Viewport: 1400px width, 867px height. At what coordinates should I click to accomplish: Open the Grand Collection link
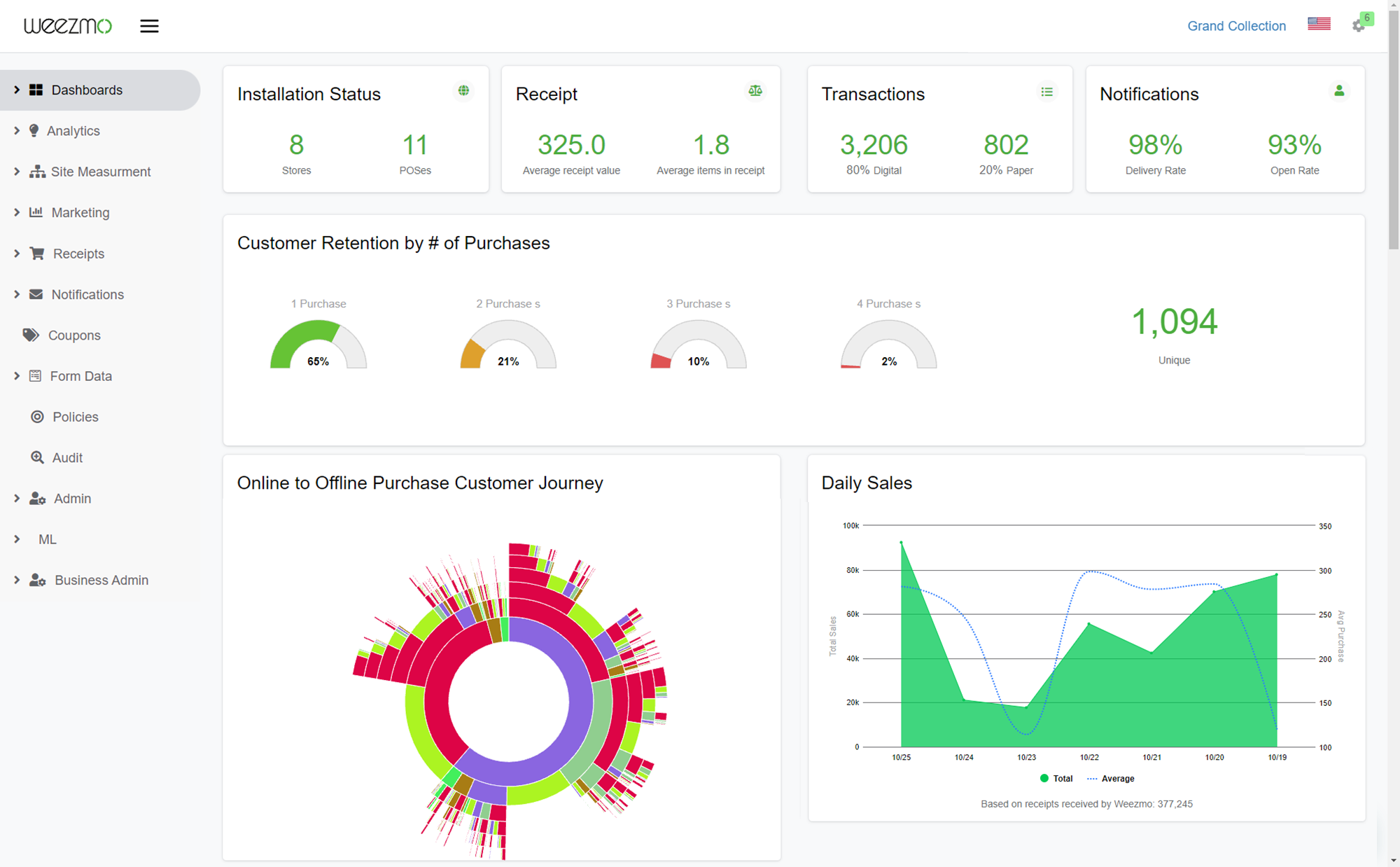1237,26
